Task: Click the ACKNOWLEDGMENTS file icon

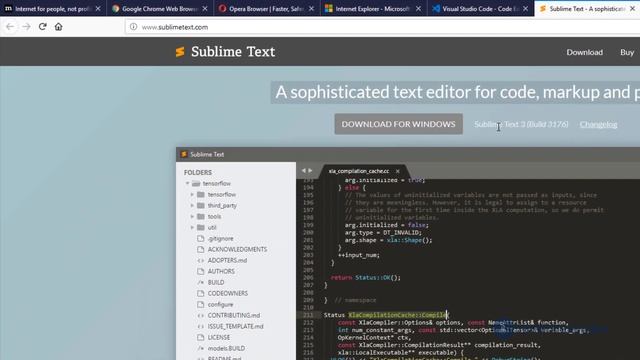Action: 201,249
